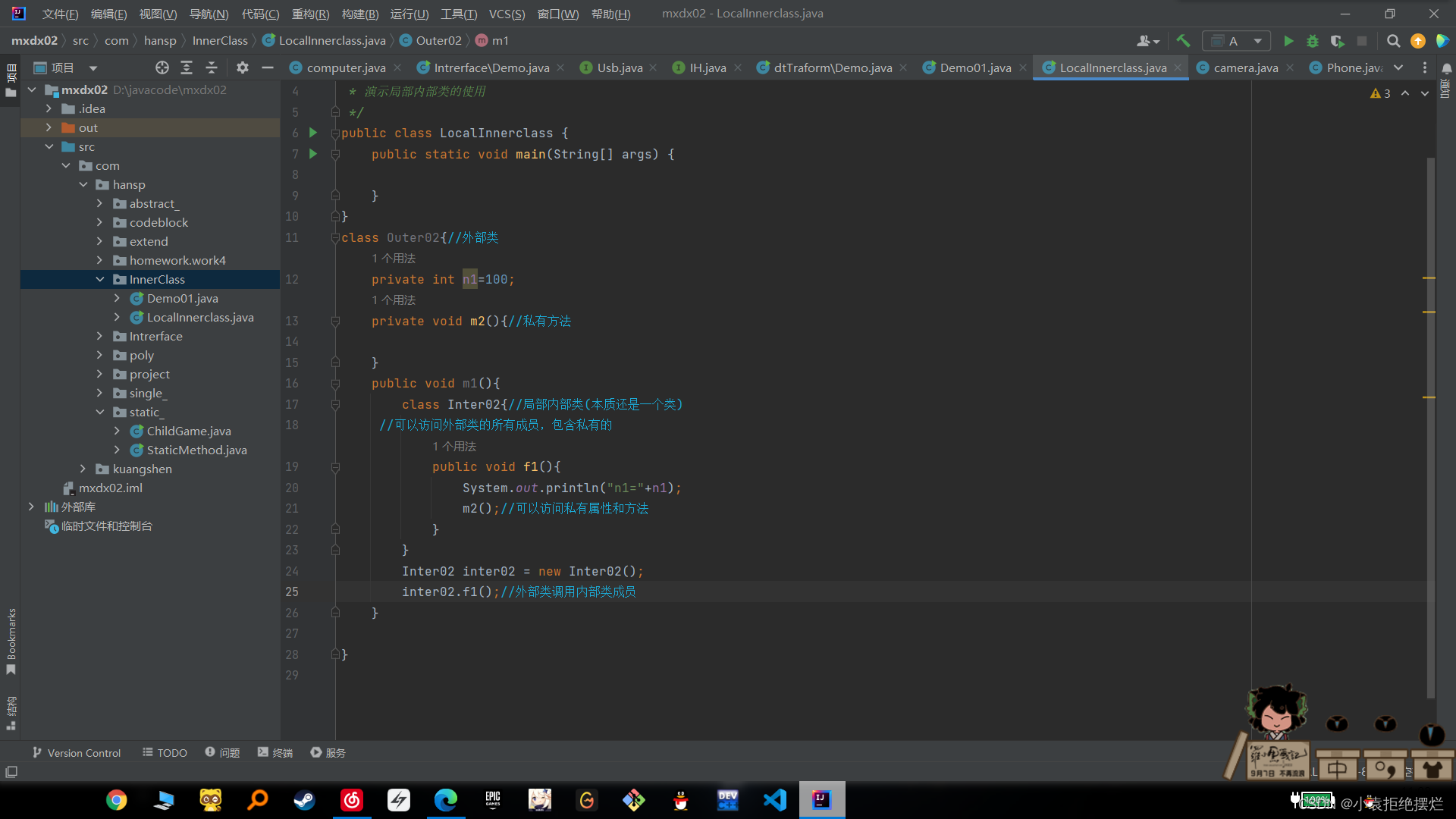Screen dimensions: 1456x819
Task: Click the Build project hammer icon
Action: [x=1183, y=41]
